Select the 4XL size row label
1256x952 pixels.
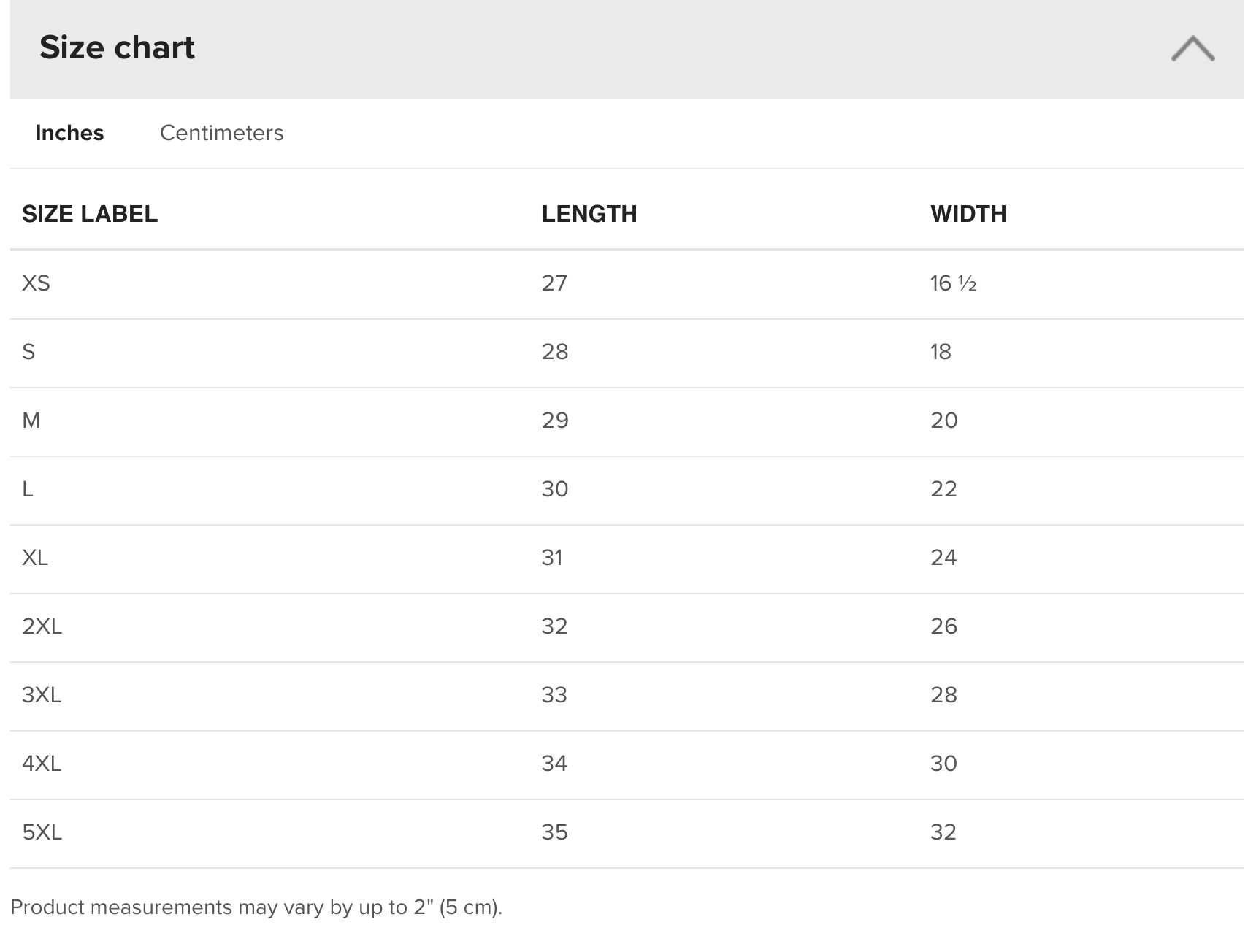coord(42,764)
